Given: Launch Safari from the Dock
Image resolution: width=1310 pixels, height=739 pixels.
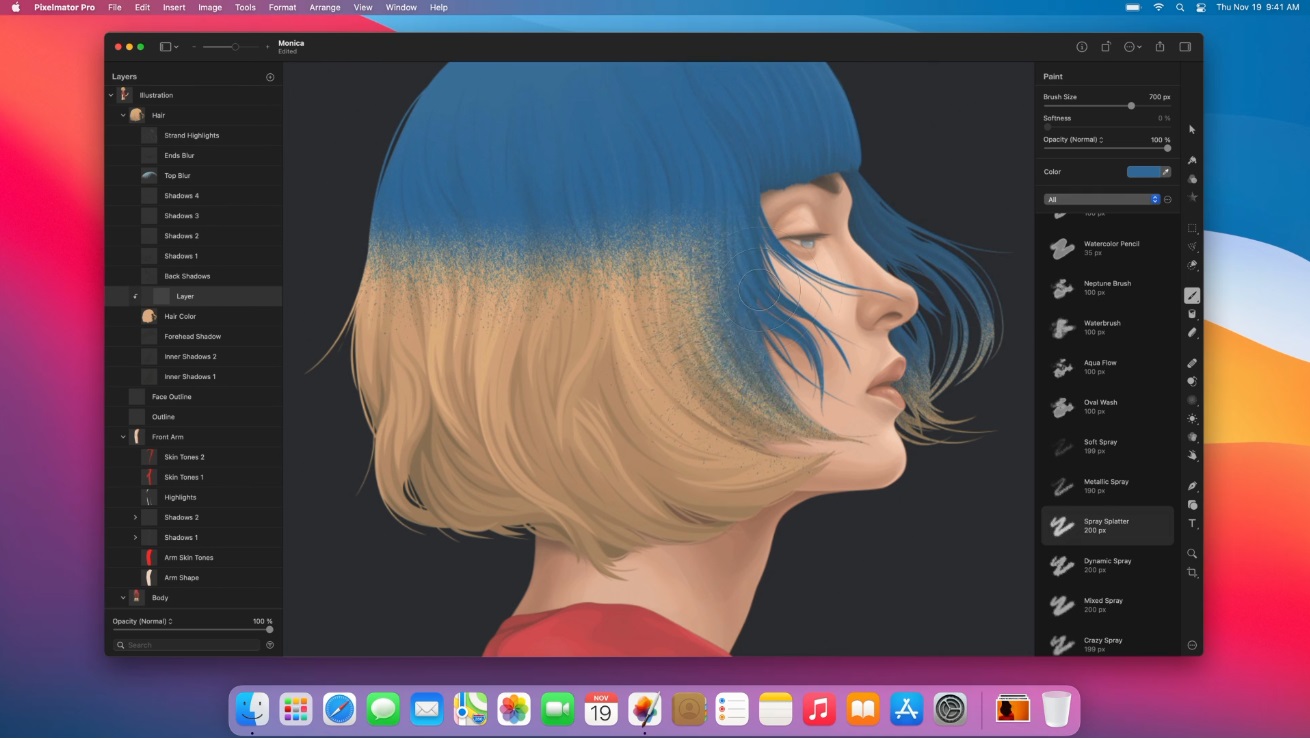Looking at the screenshot, I should (x=339, y=710).
